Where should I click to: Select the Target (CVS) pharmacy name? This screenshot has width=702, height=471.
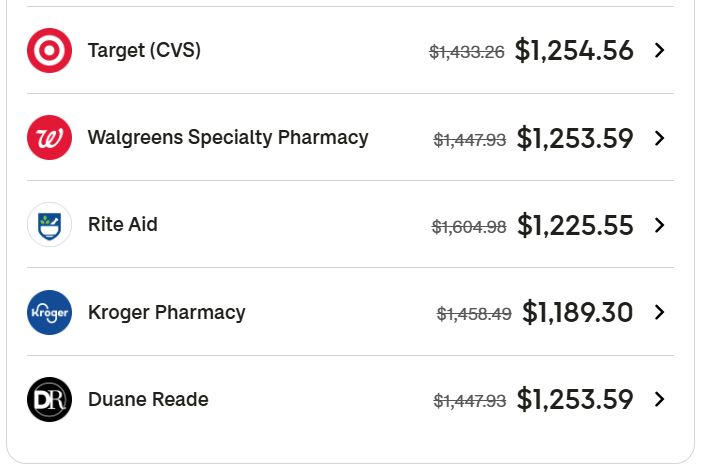click(x=144, y=50)
